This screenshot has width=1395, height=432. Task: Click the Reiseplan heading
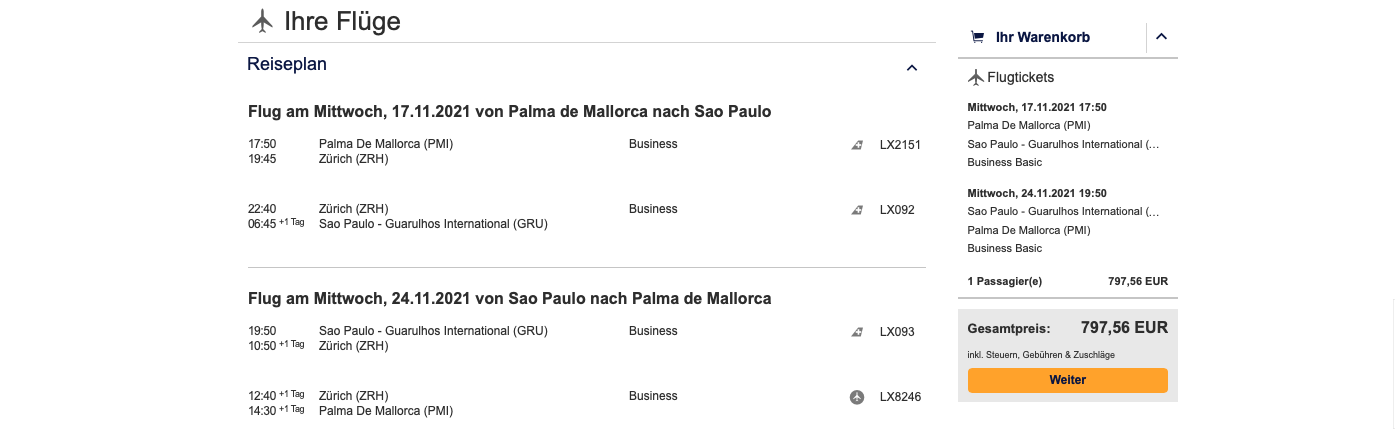pos(287,64)
